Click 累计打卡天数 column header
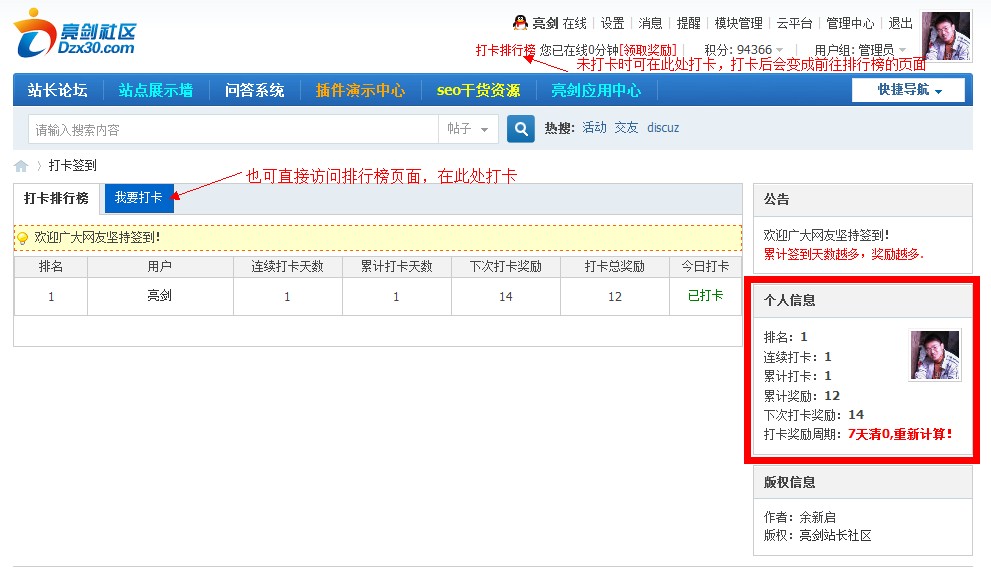The width and height of the screenshot is (991, 568). tap(397, 267)
